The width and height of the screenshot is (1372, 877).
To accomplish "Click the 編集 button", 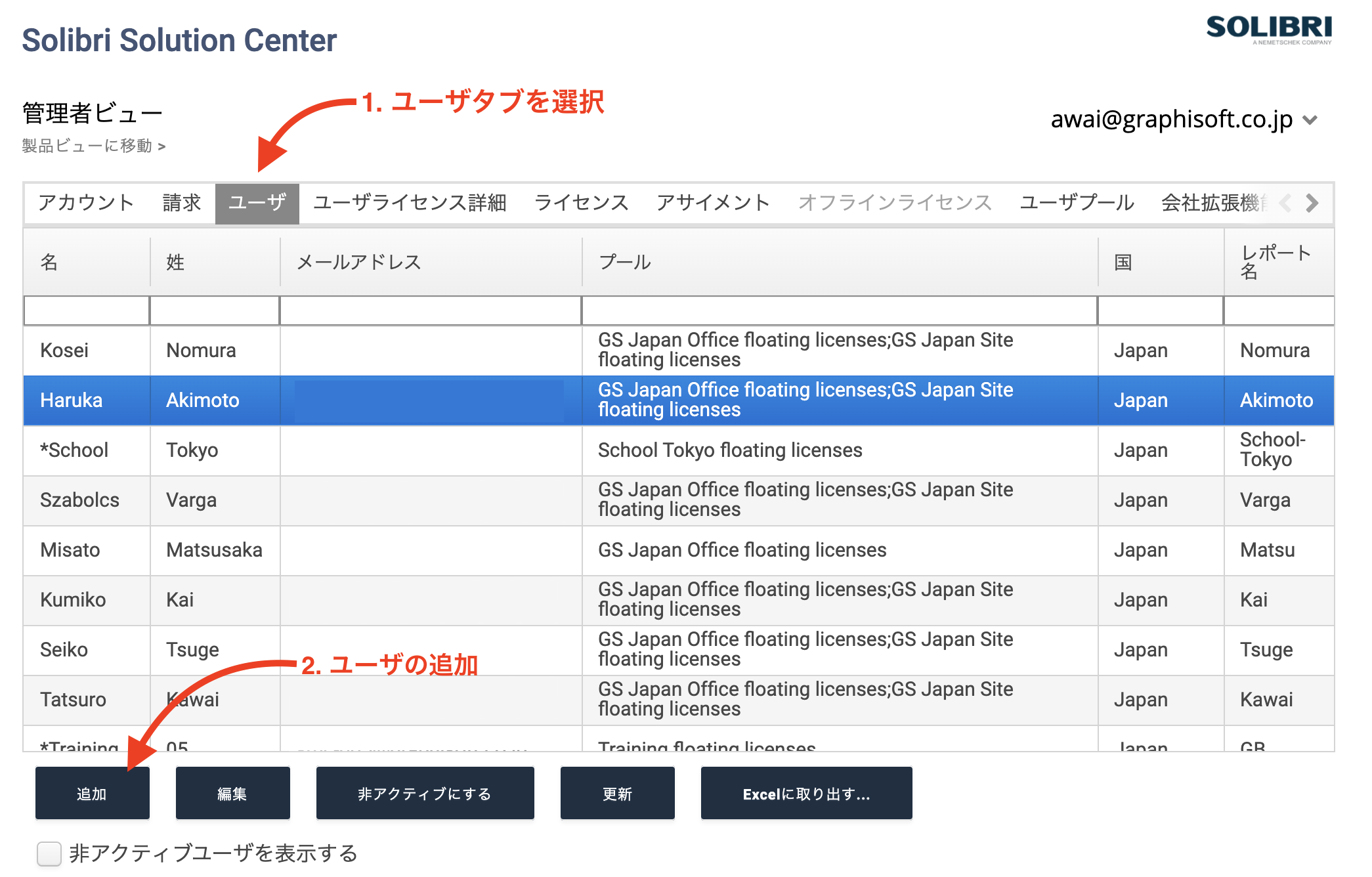I will tap(232, 793).
